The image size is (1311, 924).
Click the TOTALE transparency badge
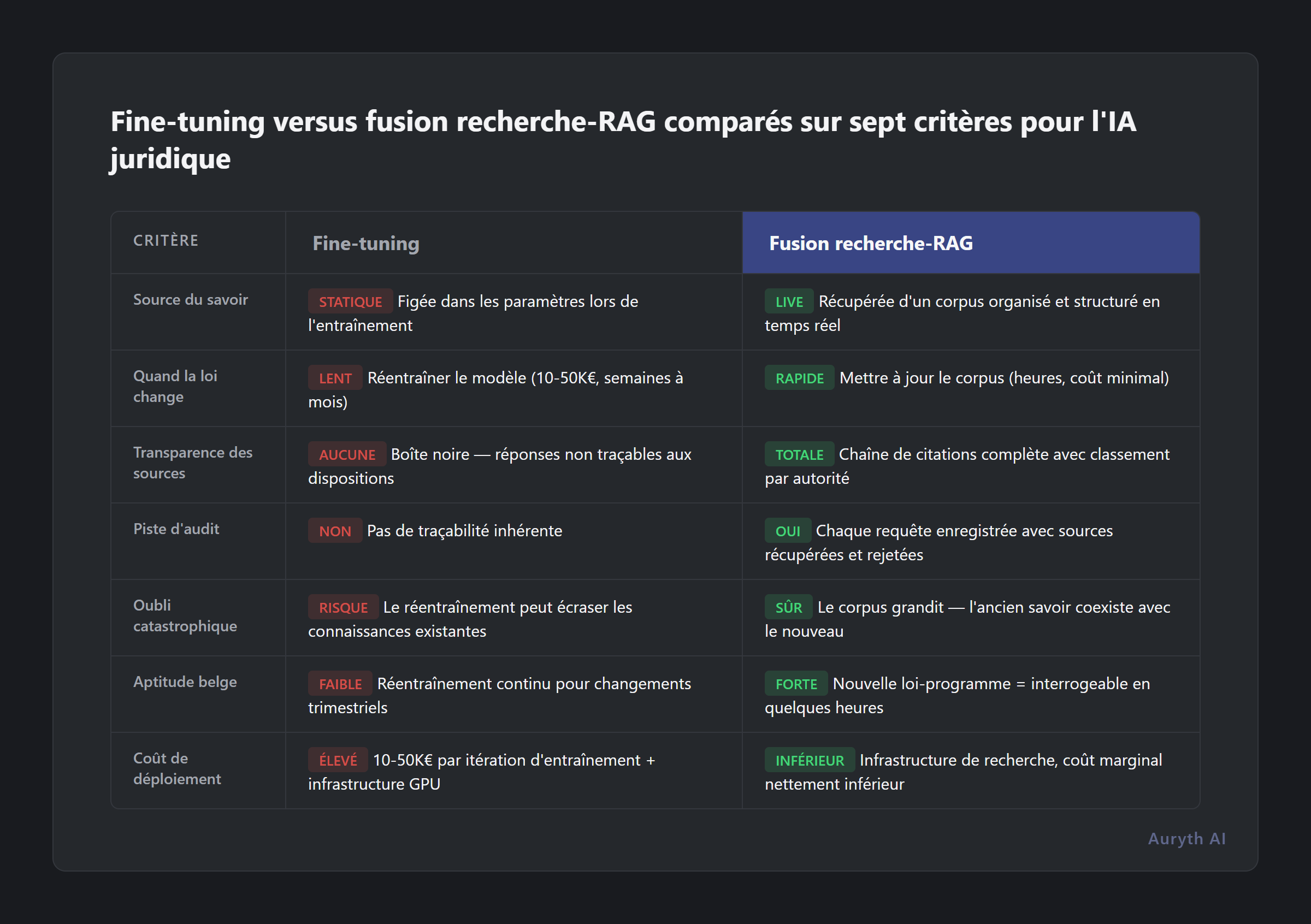click(799, 454)
